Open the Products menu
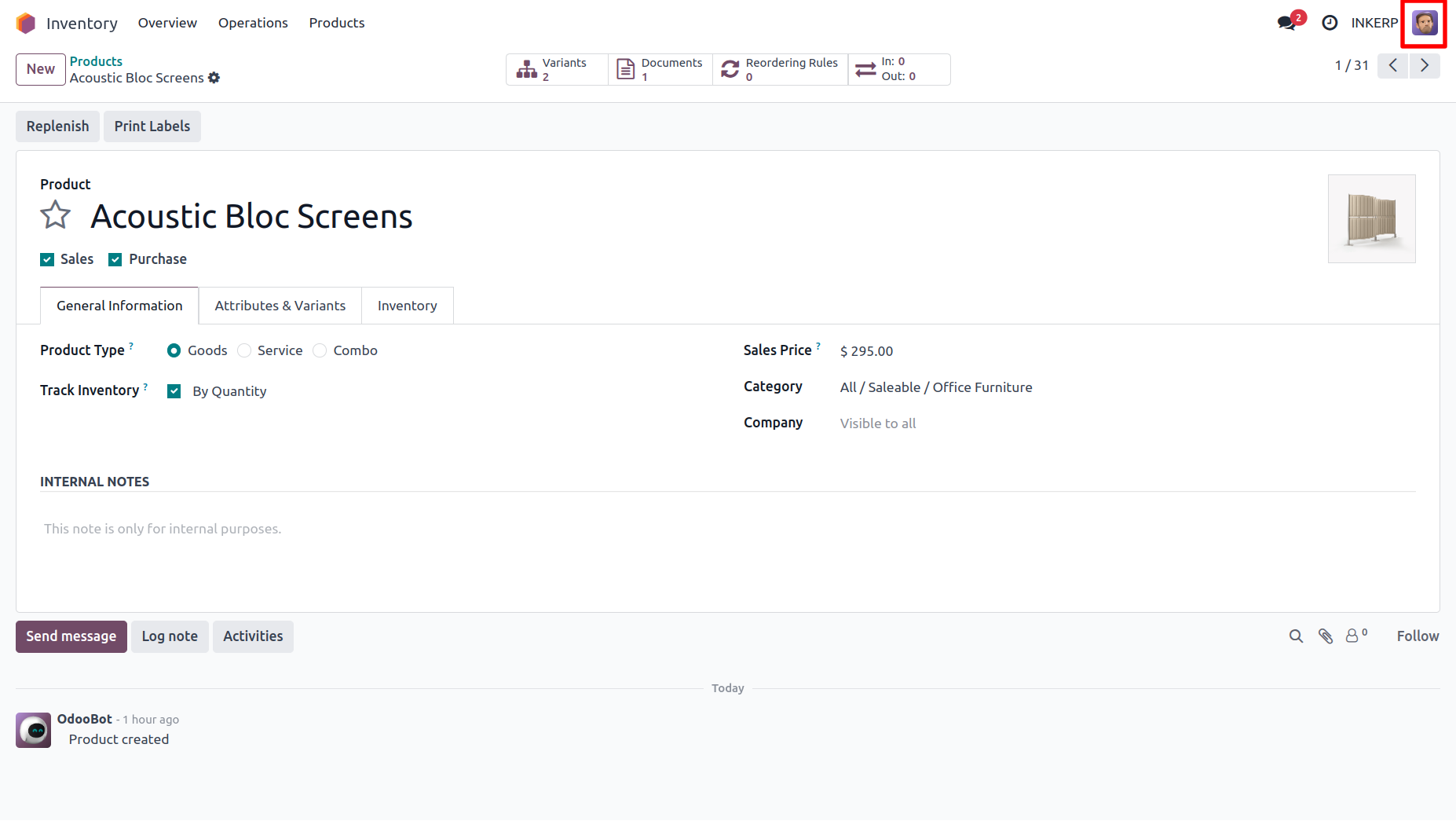This screenshot has width=1456, height=821. click(x=337, y=23)
